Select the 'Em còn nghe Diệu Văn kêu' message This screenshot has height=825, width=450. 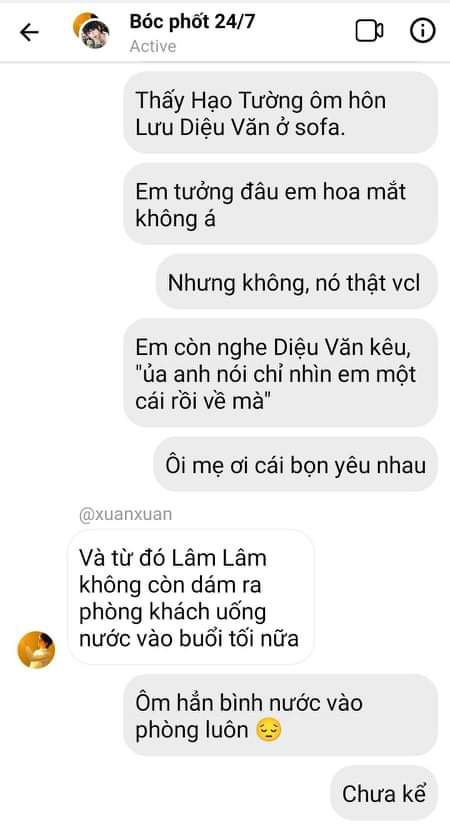(x=281, y=373)
